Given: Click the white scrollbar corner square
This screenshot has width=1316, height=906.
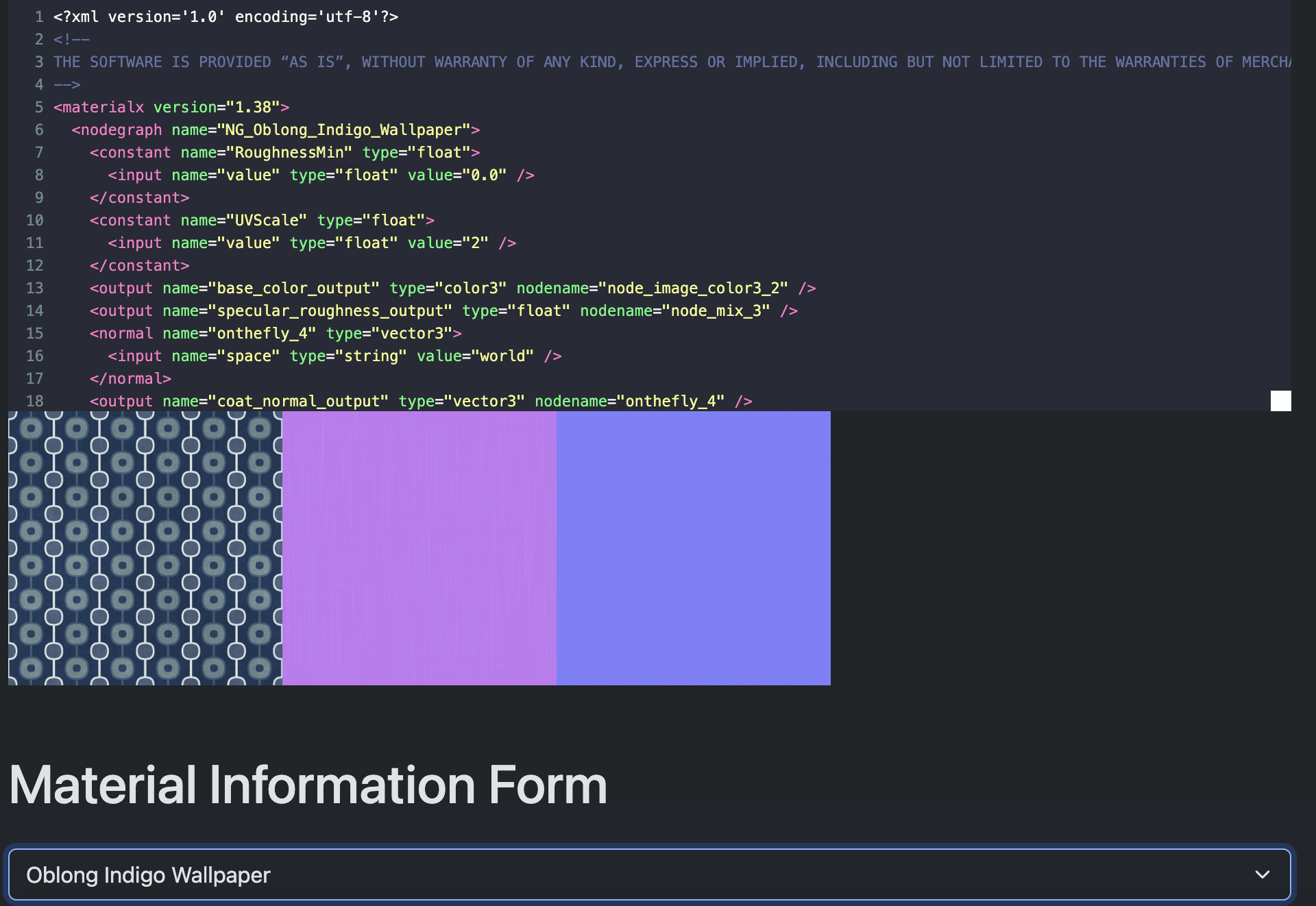Looking at the screenshot, I should [1280, 401].
